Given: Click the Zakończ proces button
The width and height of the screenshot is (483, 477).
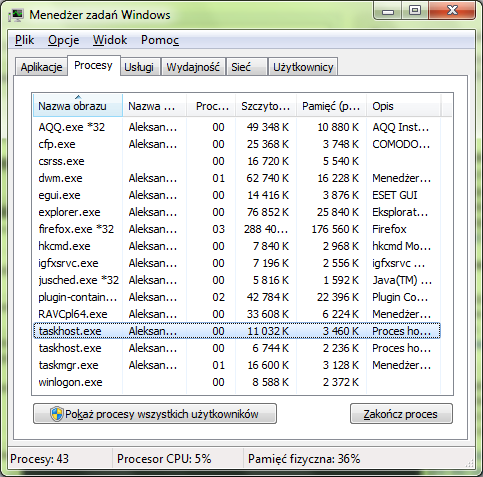Looking at the screenshot, I should pyautogui.click(x=401, y=414).
